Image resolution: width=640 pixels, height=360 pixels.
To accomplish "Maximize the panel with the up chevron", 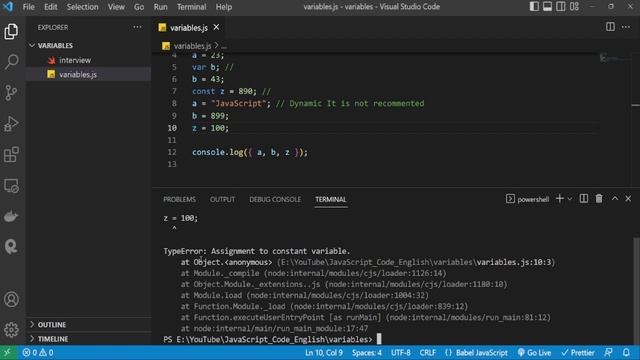I will click(x=615, y=199).
